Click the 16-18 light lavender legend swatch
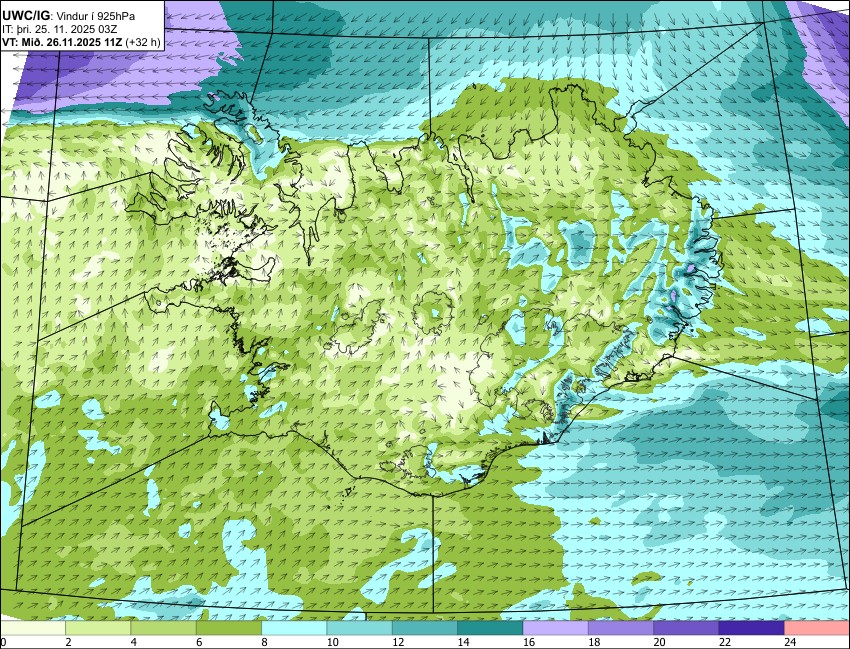Viewport: 850px width, 649px height. pos(556,628)
